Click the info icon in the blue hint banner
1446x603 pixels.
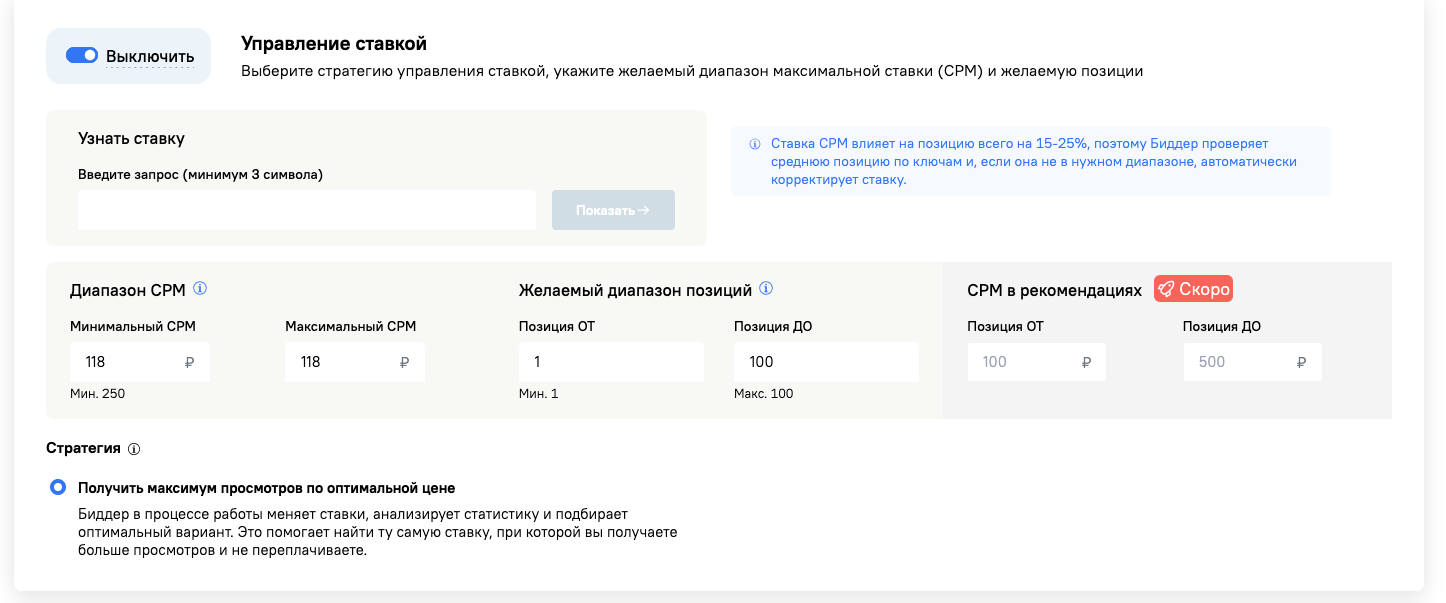click(x=754, y=145)
